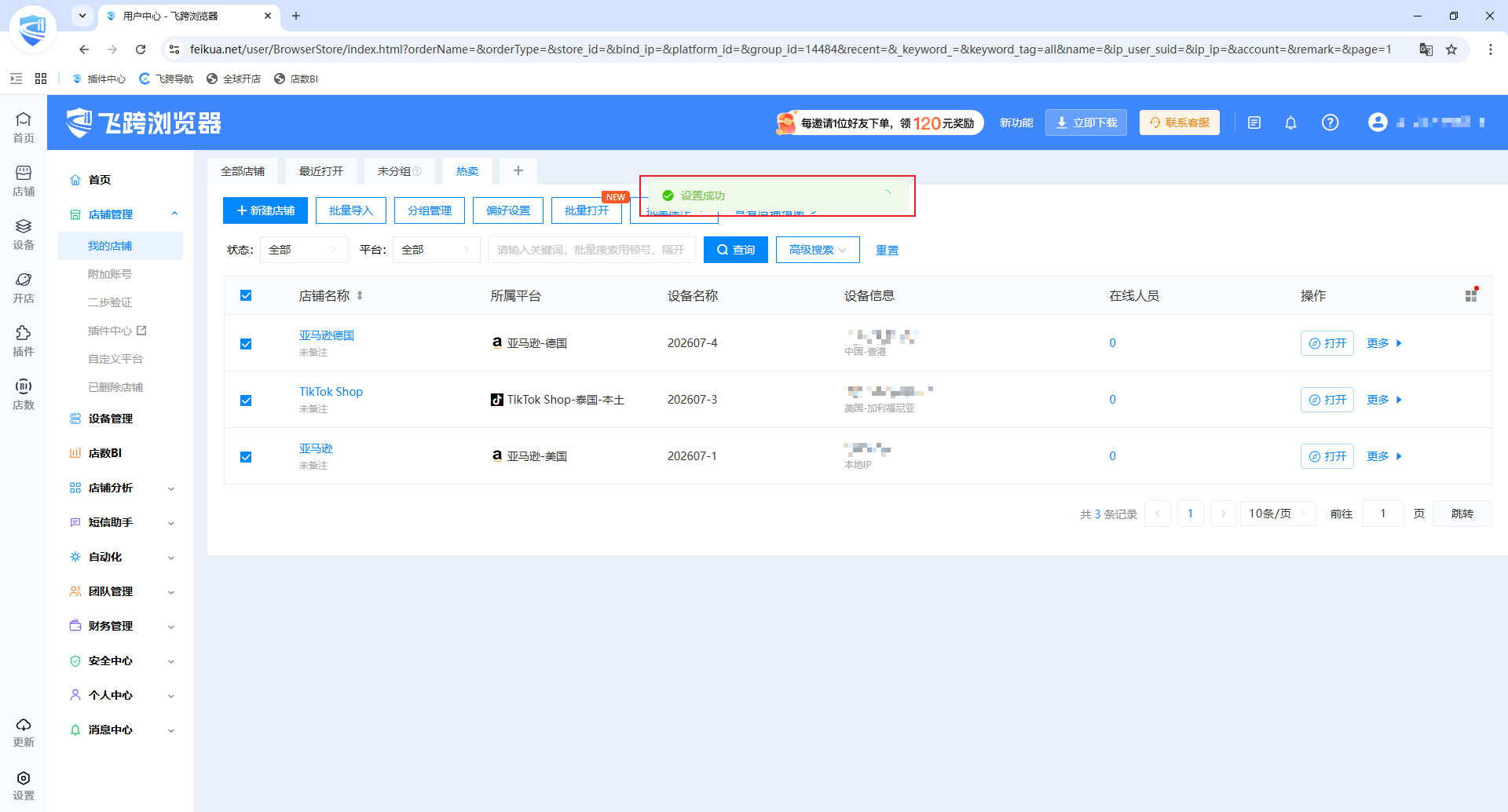Click the keyword search input field
The image size is (1508, 812).
(x=591, y=250)
